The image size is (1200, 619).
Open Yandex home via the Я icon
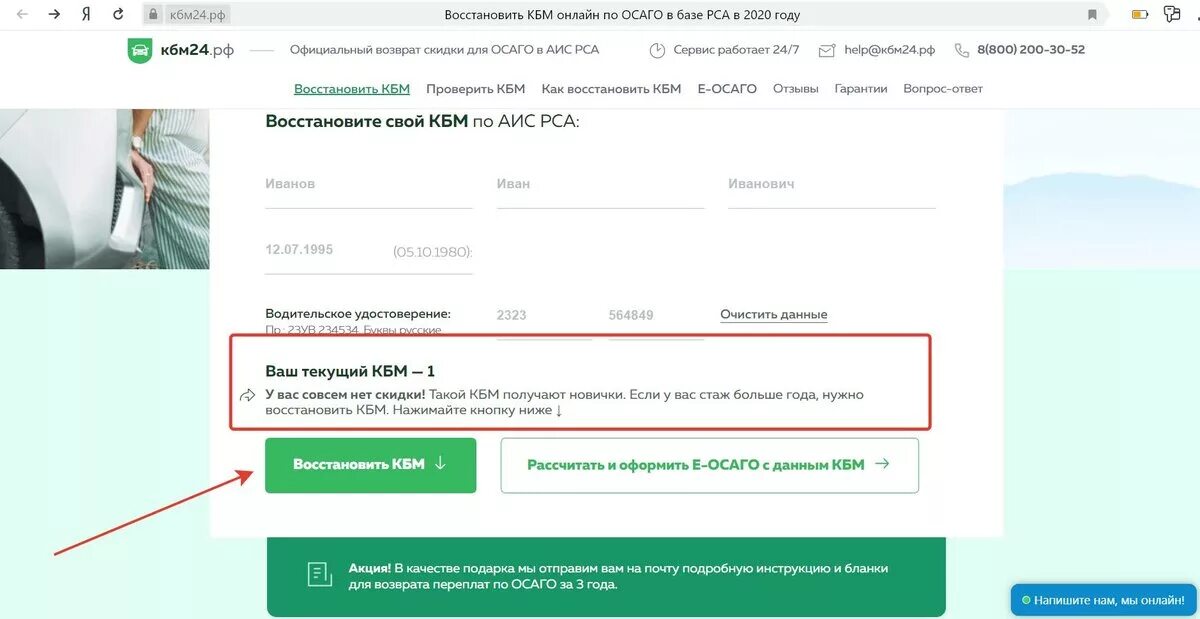click(x=87, y=15)
